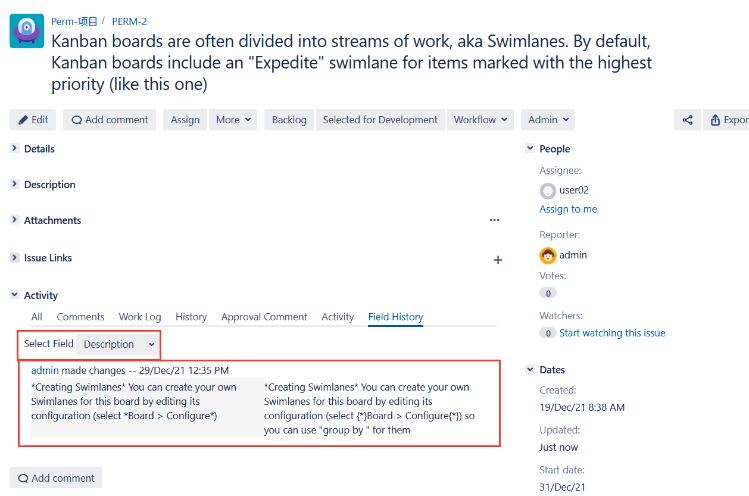Open the More actions dropdown
Screen dimensions: 749x496
click(x=233, y=120)
